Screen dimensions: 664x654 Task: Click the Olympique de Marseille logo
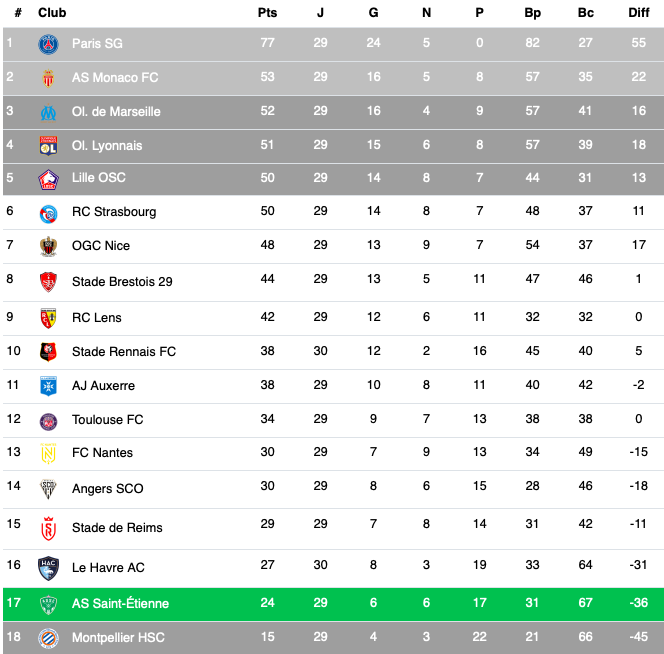[x=48, y=111]
